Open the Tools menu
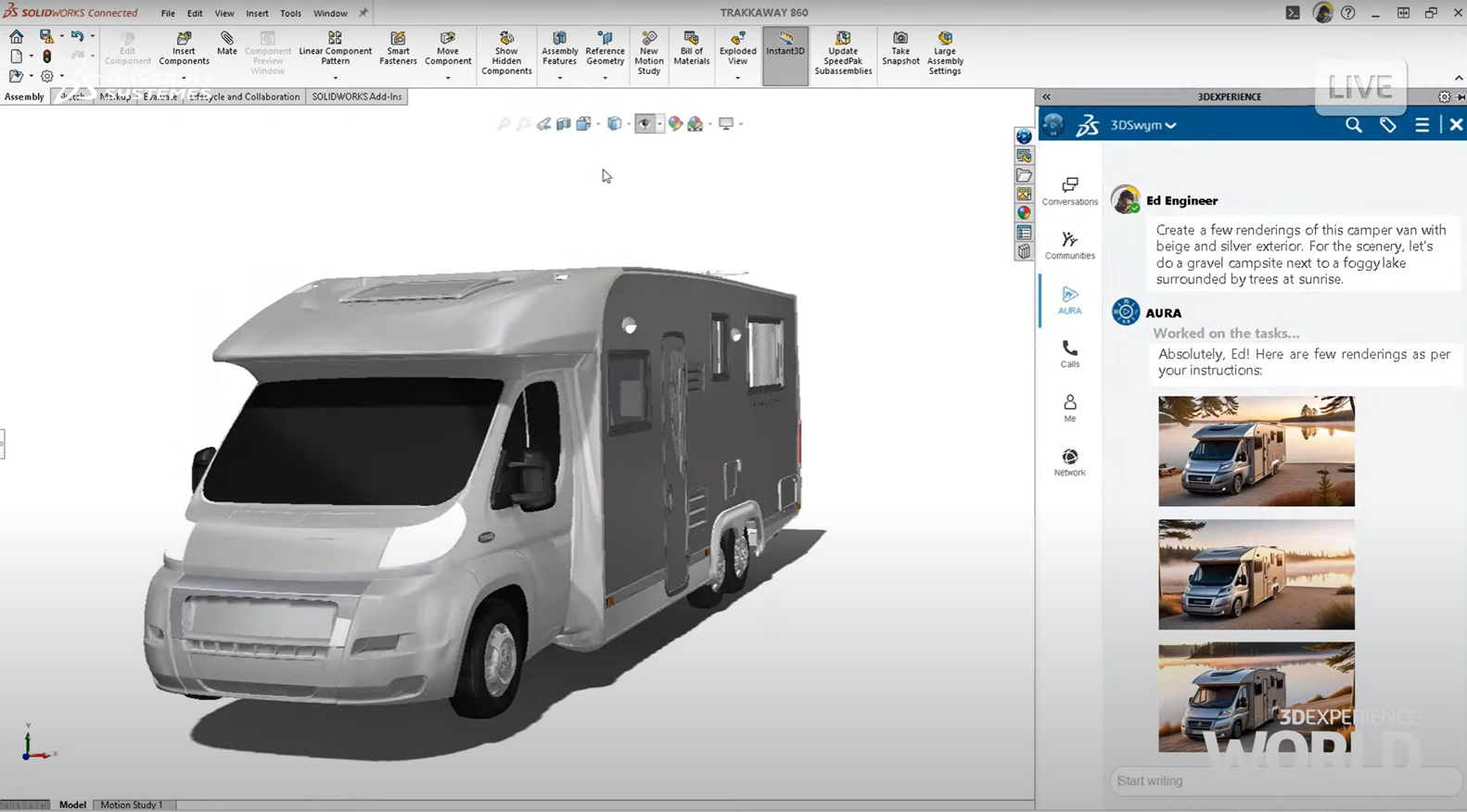The height and width of the screenshot is (812, 1467). pos(290,13)
